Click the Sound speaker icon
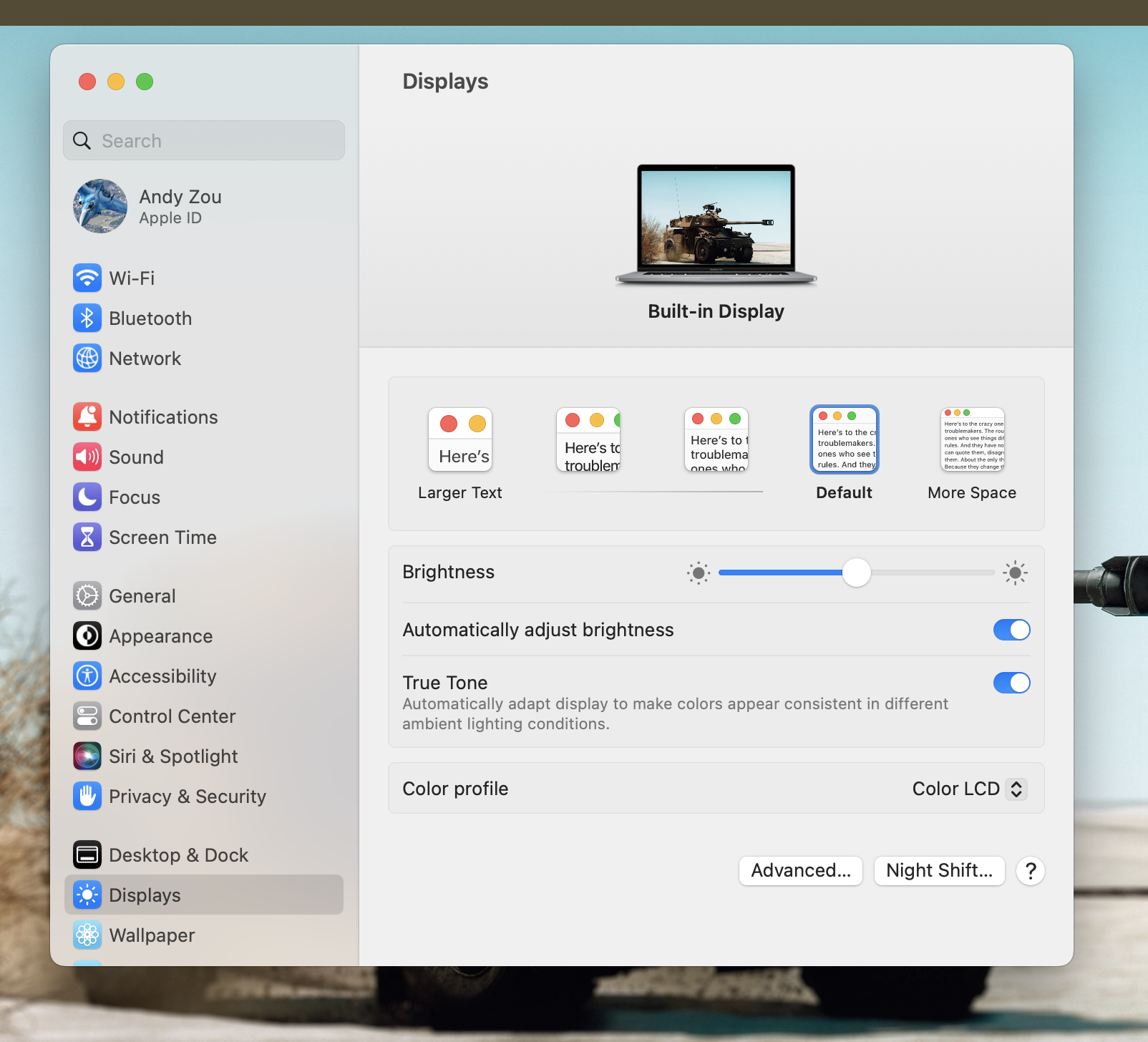The height and width of the screenshot is (1042, 1148). pyautogui.click(x=87, y=457)
